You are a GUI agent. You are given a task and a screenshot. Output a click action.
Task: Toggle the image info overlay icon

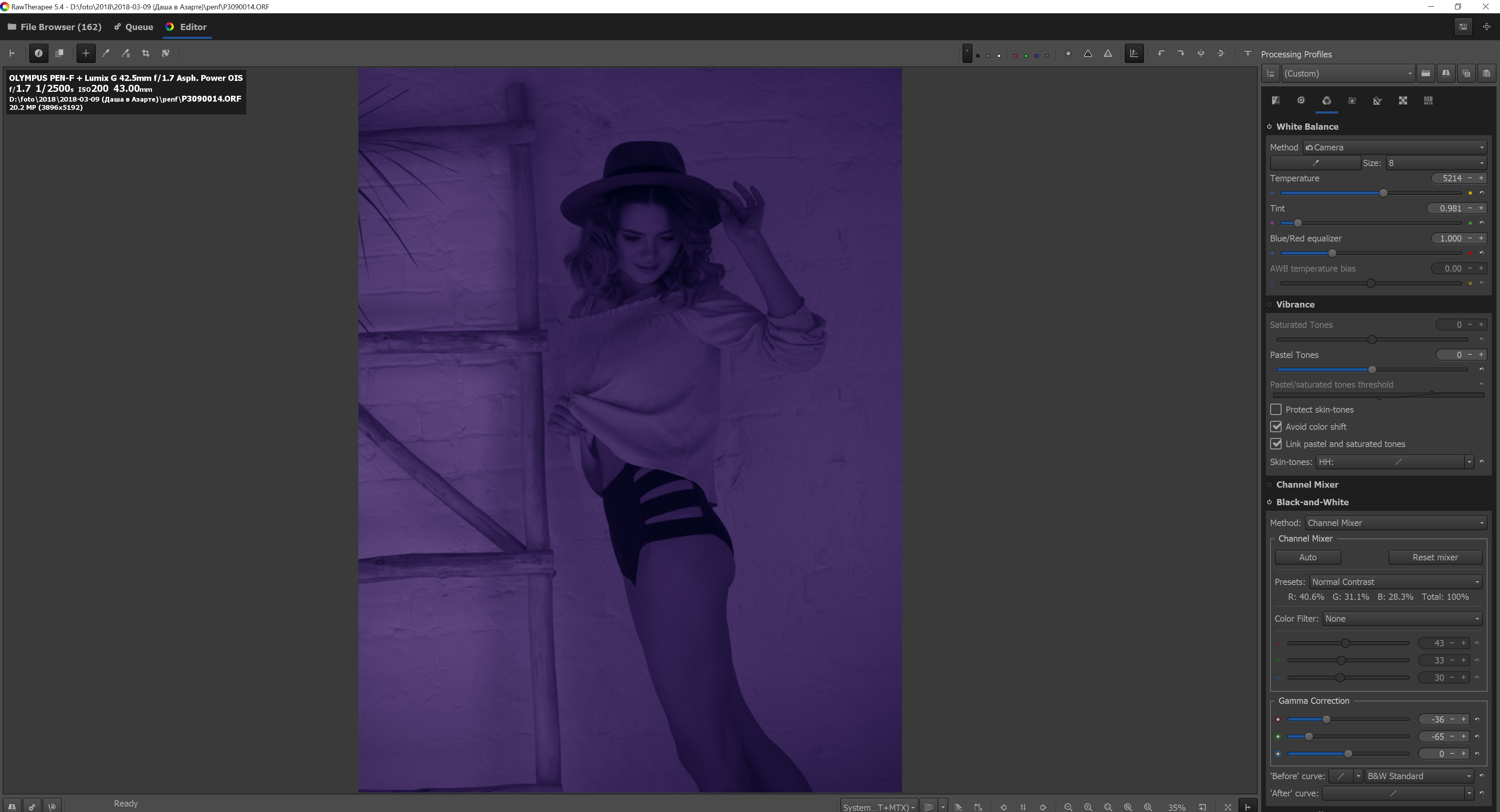[x=38, y=54]
